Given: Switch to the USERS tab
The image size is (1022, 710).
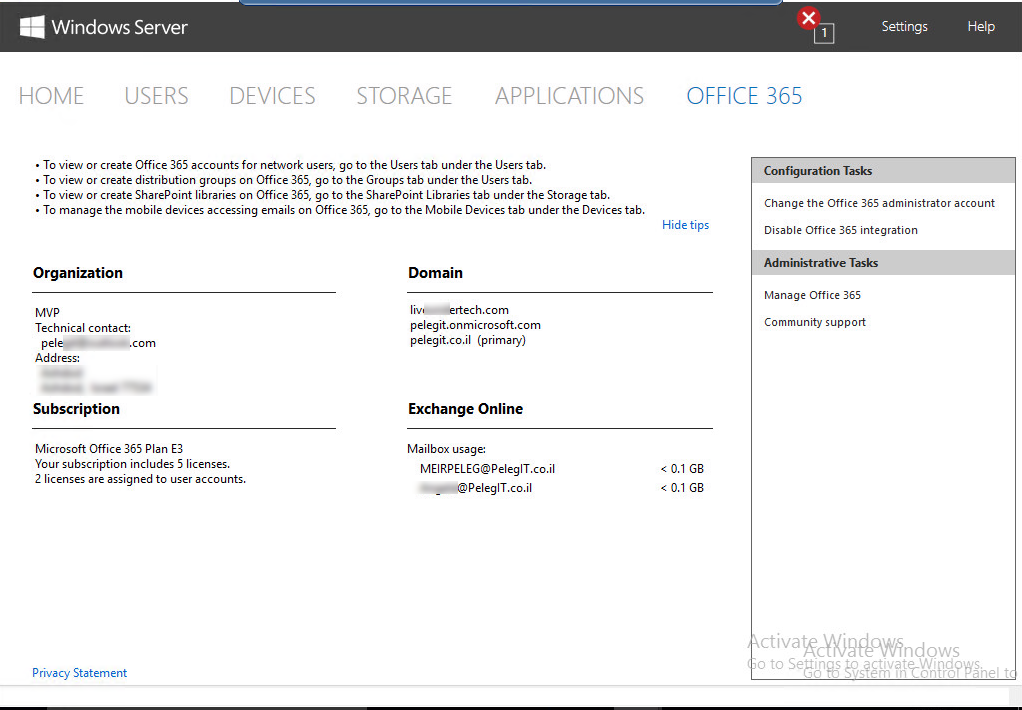Looking at the screenshot, I should pyautogui.click(x=156, y=96).
